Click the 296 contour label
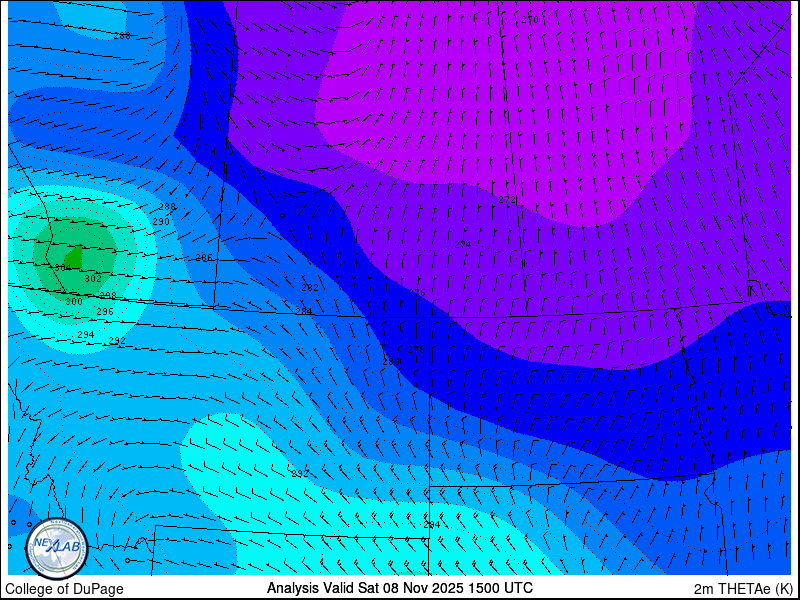Viewport: 800px width, 600px height. (105, 312)
